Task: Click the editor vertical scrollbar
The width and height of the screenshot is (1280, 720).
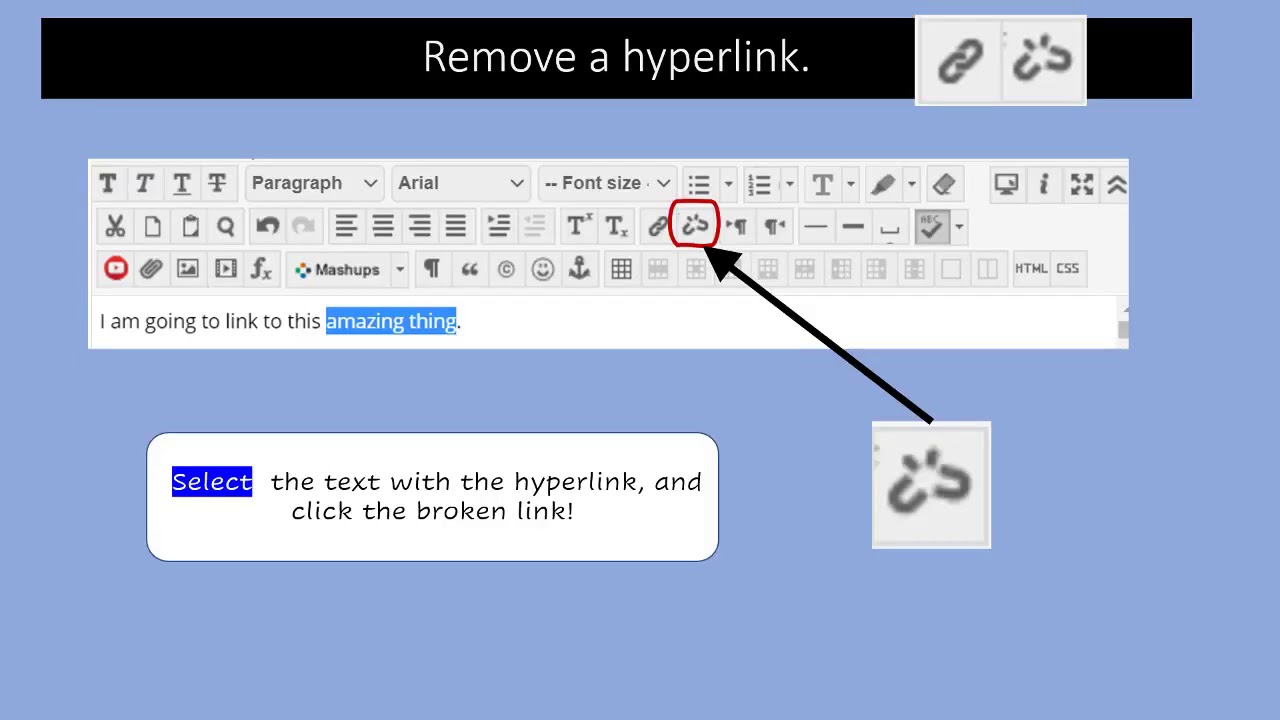Action: pos(1123,323)
